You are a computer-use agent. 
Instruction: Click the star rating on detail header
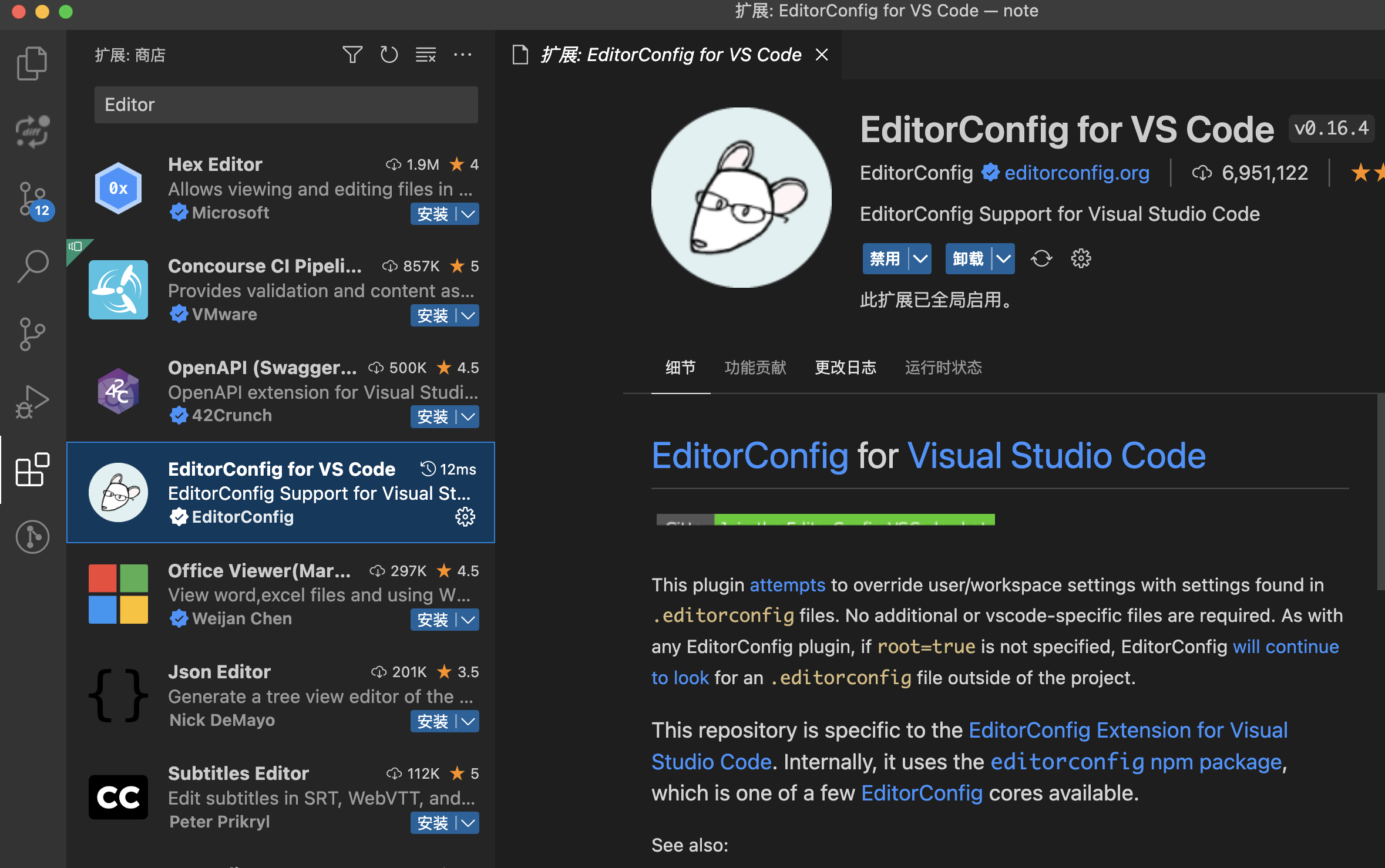(x=1367, y=173)
